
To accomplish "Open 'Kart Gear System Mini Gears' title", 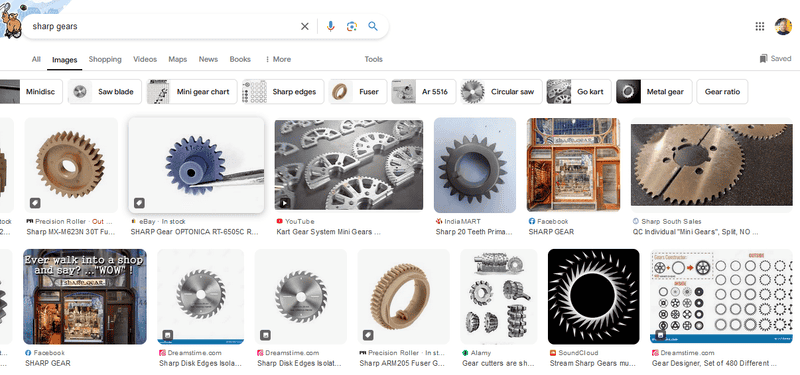I will pyautogui.click(x=329, y=232).
